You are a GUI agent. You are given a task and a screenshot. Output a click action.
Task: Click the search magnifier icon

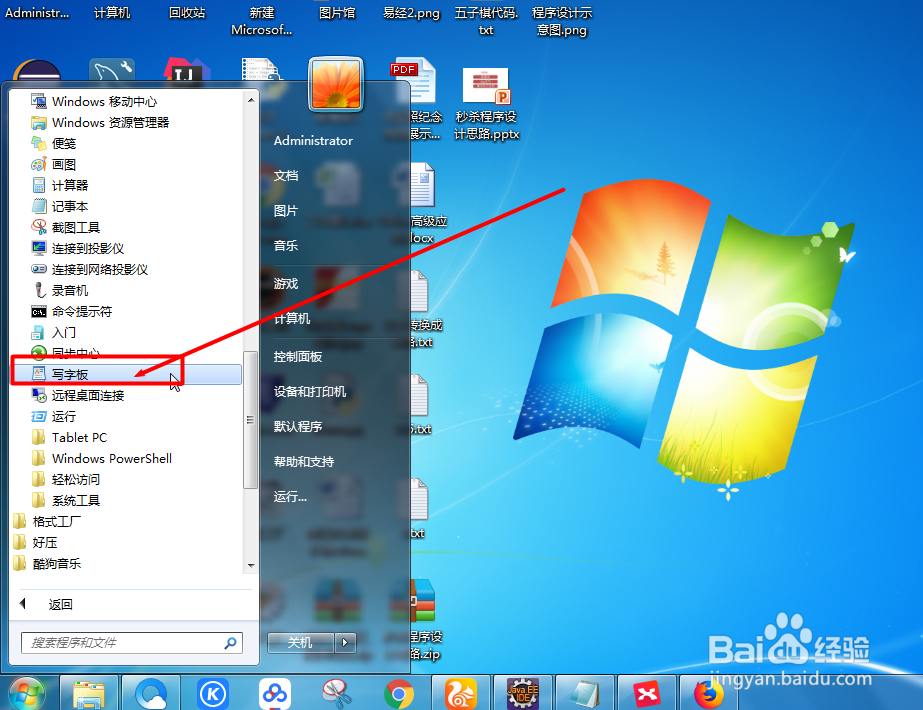[230, 643]
